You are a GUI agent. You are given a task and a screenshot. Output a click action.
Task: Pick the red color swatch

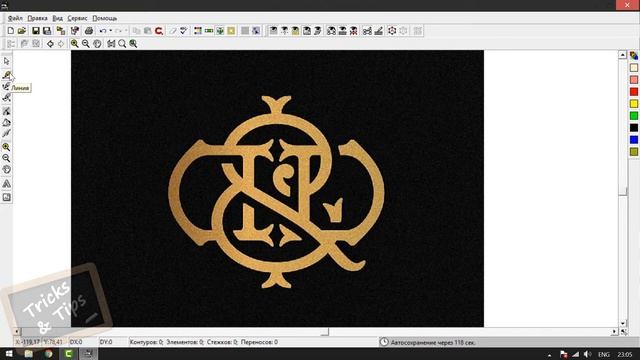click(633, 92)
